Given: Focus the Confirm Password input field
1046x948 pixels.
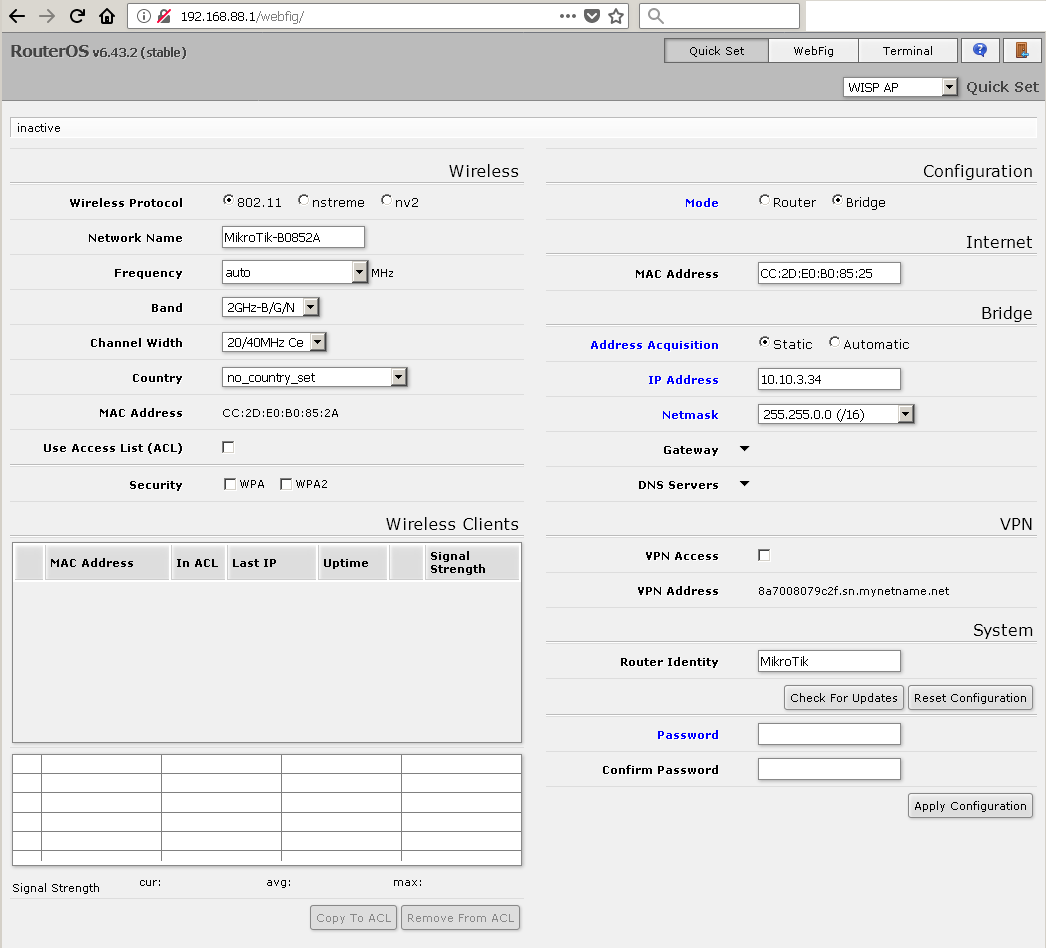Looking at the screenshot, I should (x=829, y=769).
